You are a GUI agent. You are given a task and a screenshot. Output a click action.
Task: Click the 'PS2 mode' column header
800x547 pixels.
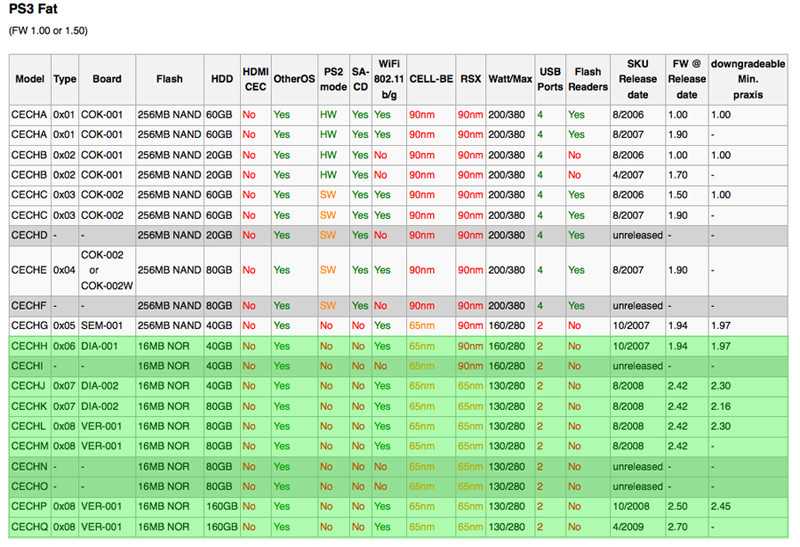(x=333, y=79)
